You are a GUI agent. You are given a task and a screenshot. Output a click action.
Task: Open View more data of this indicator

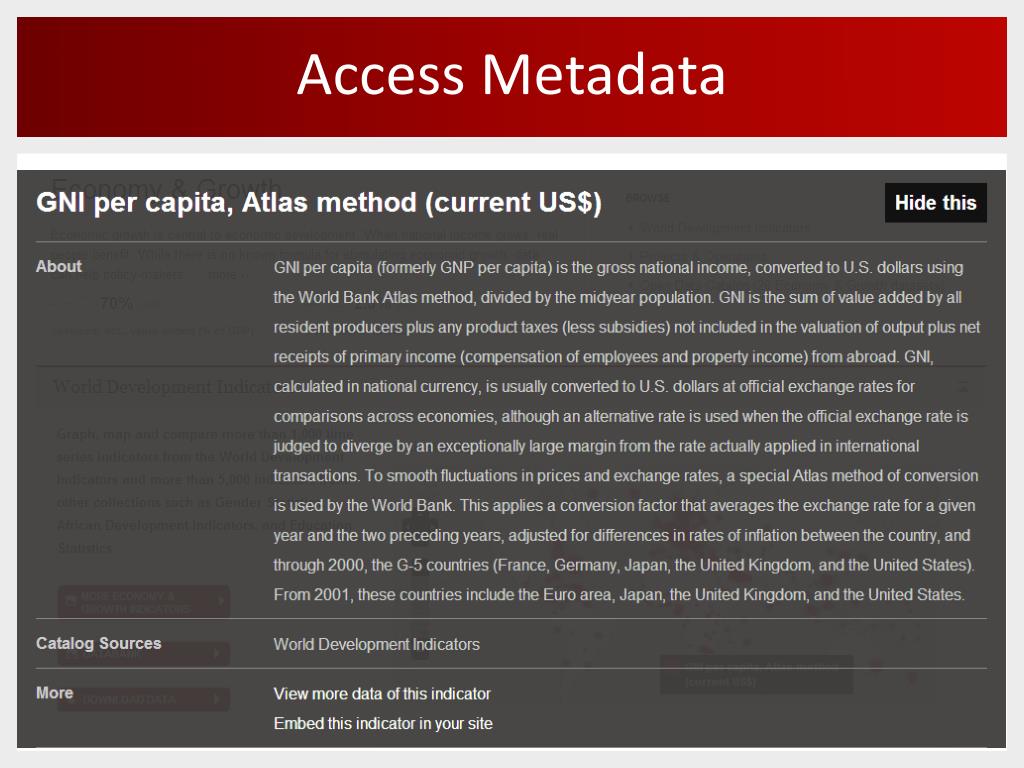coord(382,694)
